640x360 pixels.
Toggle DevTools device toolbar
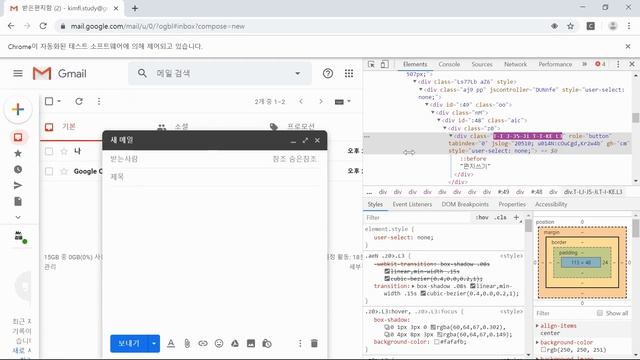click(384, 64)
